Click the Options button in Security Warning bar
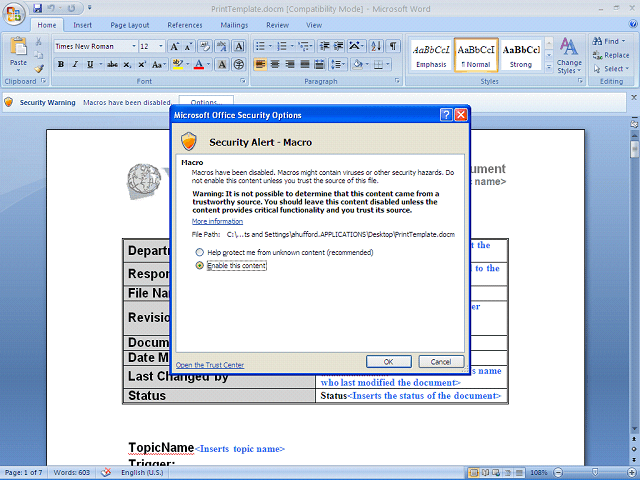This screenshot has width=640, height=480. click(x=207, y=101)
